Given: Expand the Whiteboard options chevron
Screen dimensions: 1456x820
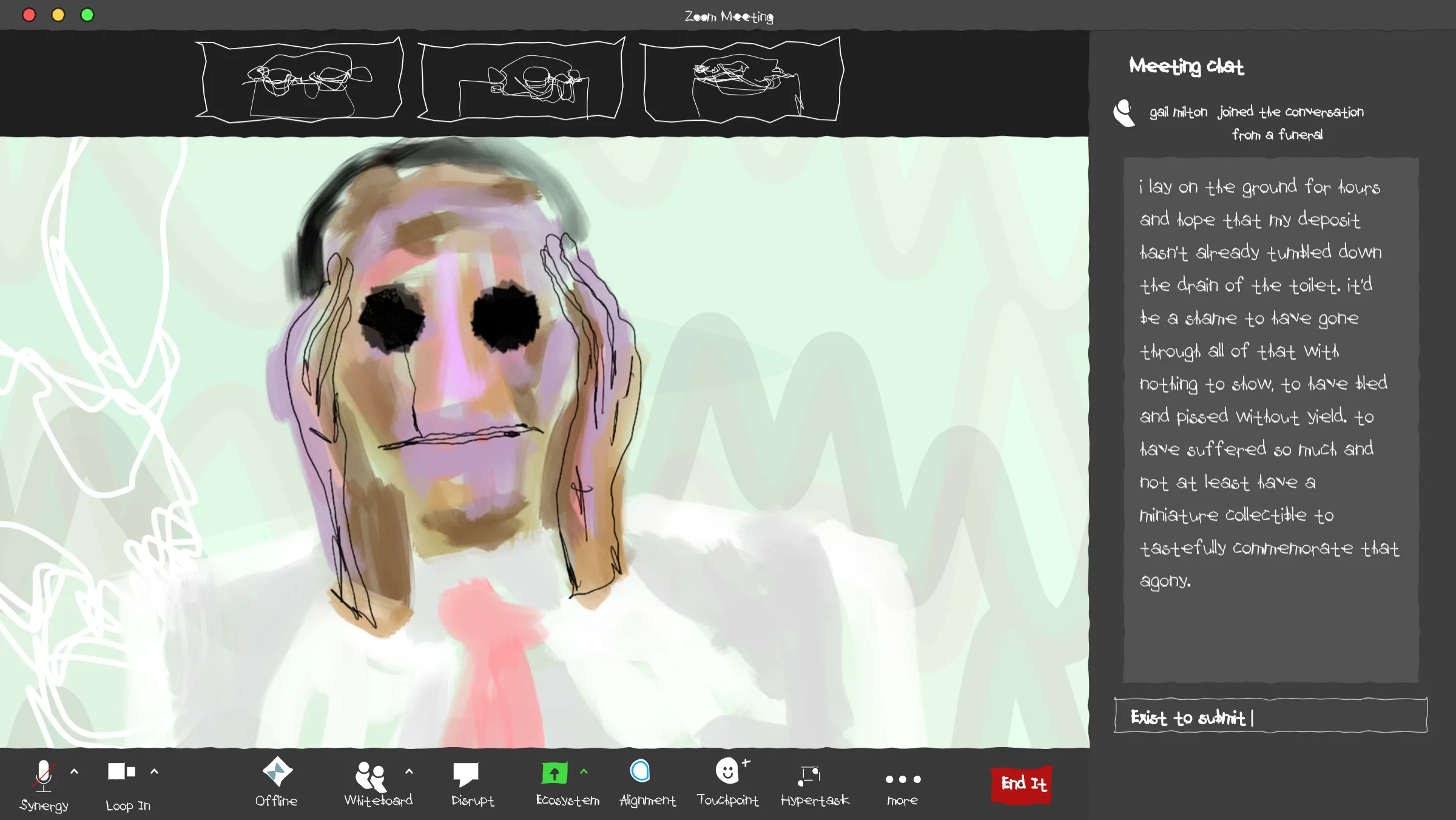Looking at the screenshot, I should pyautogui.click(x=409, y=771).
